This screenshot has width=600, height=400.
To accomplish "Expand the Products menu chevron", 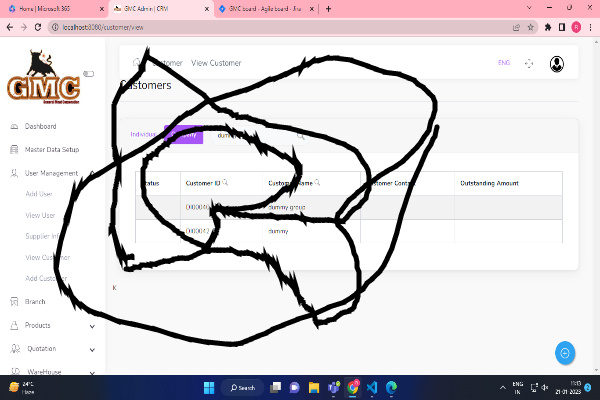I will pos(92,325).
